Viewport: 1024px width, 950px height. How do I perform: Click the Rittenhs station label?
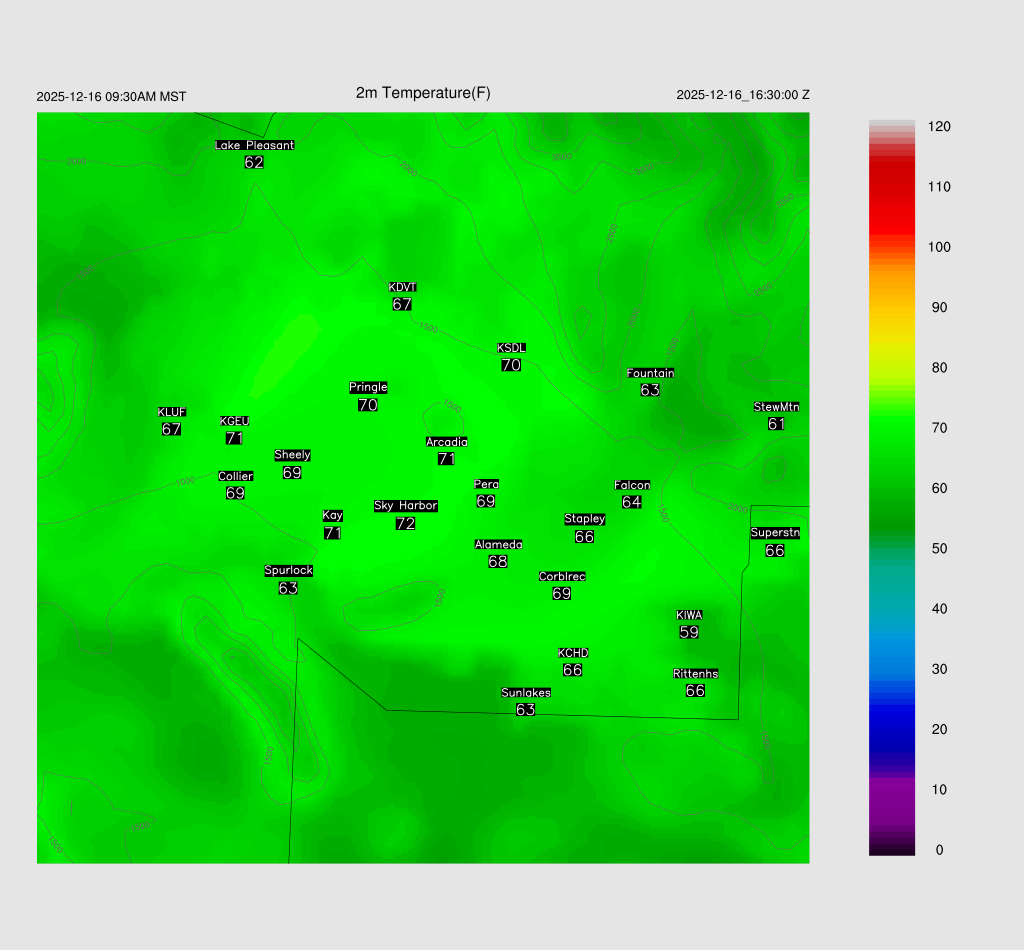click(x=695, y=674)
